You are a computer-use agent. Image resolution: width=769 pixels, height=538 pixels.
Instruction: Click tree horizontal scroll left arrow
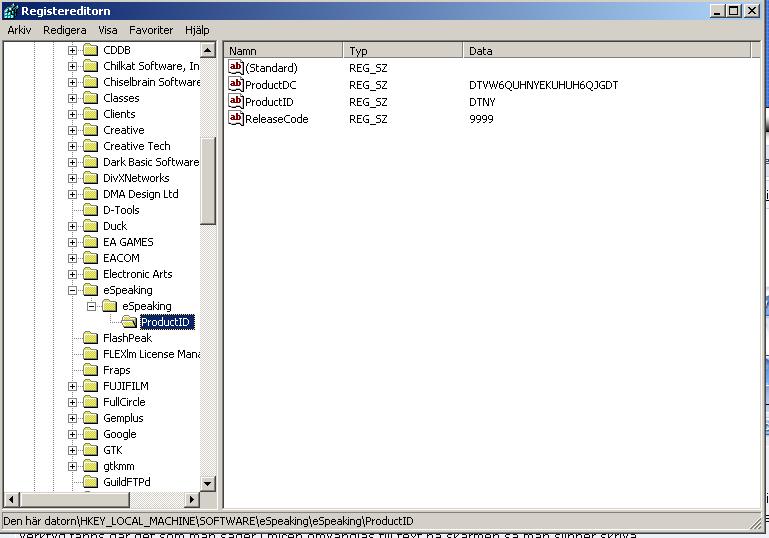click(x=11, y=500)
